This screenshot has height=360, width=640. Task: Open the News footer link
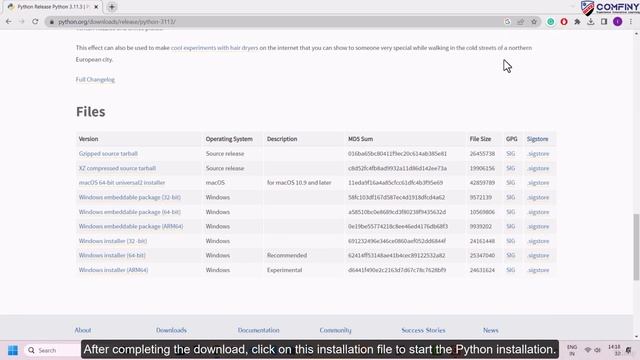pyautogui.click(x=491, y=330)
